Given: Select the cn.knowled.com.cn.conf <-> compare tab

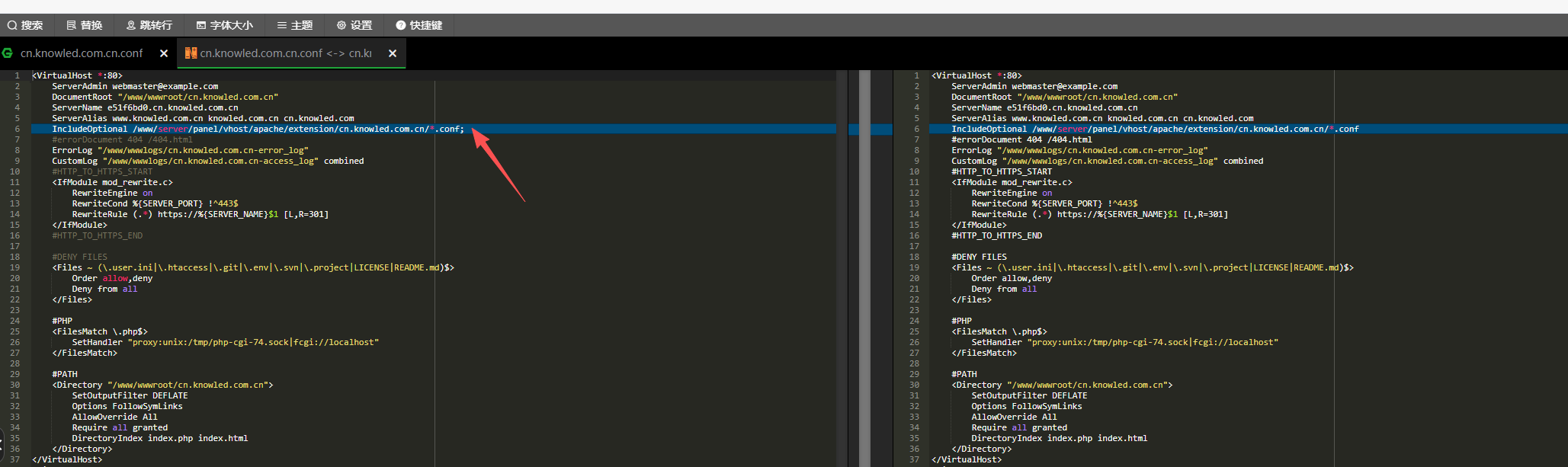Looking at the screenshot, I should (x=285, y=53).
